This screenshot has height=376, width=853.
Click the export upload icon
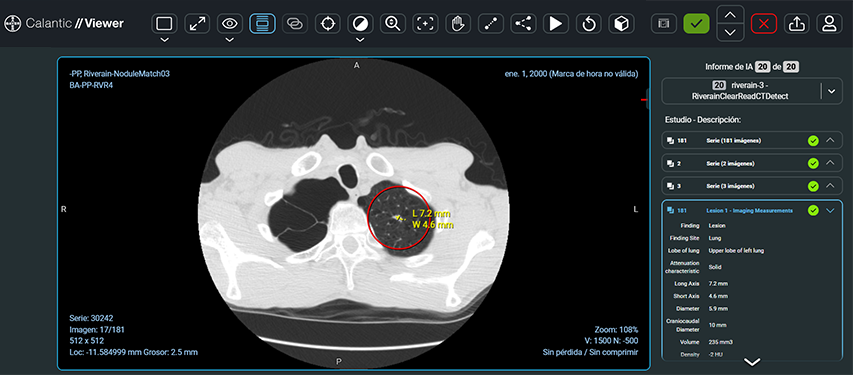point(796,23)
